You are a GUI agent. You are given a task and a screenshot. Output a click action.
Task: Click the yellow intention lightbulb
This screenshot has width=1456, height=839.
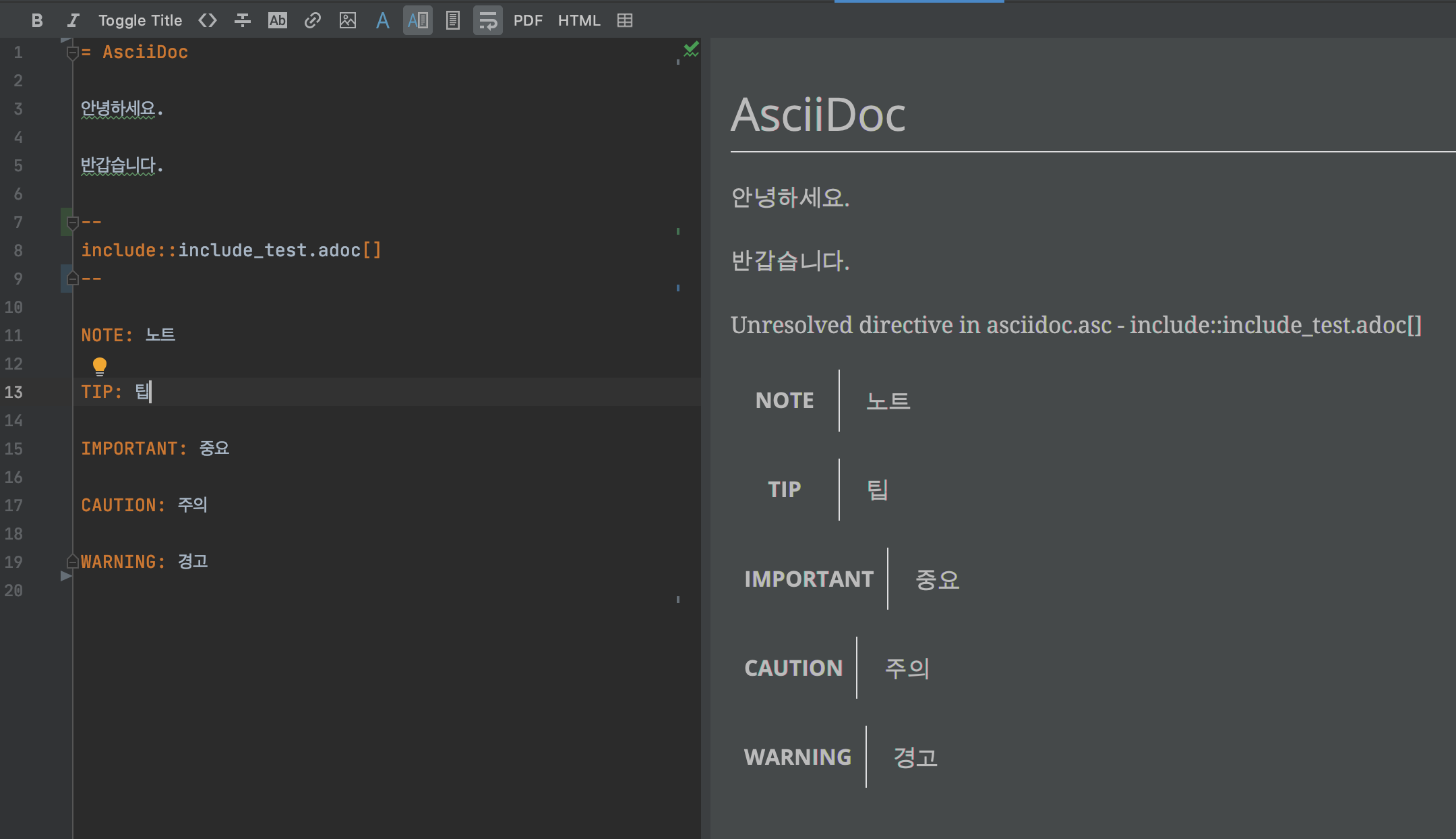pyautogui.click(x=100, y=366)
